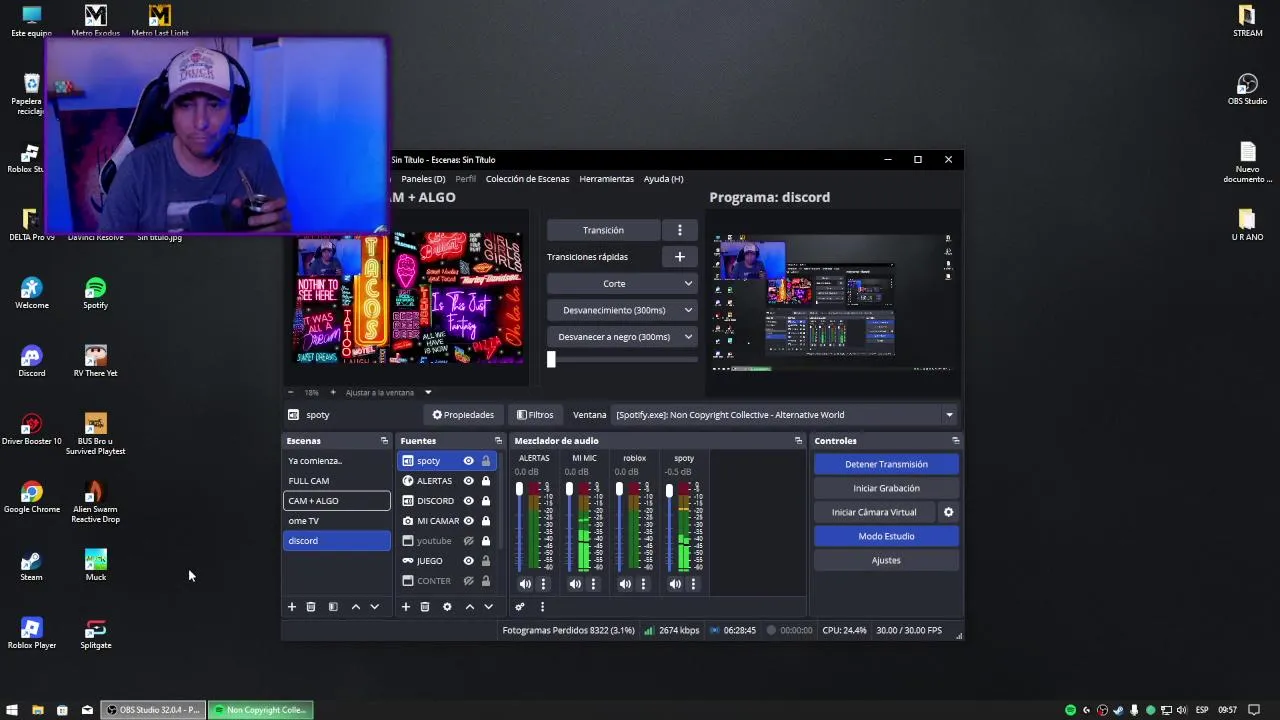
Task: Add a new source with plus icon
Action: point(406,607)
